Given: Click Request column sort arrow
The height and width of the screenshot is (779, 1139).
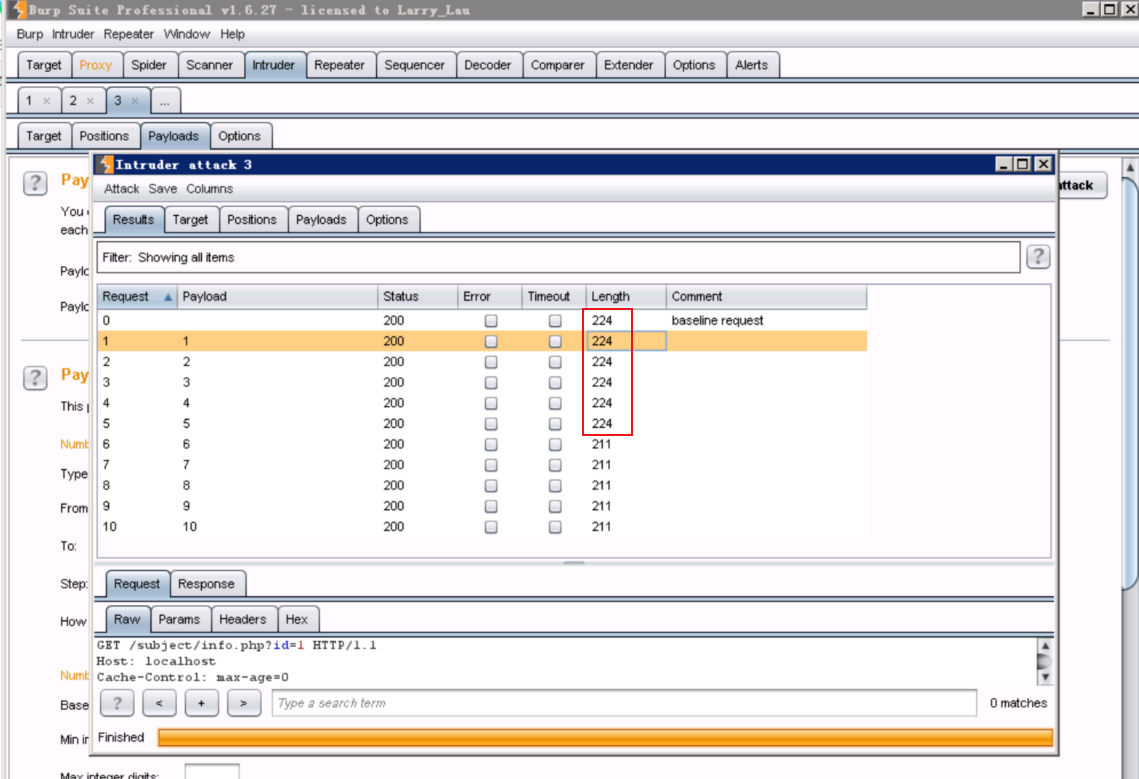Looking at the screenshot, I should [168, 296].
